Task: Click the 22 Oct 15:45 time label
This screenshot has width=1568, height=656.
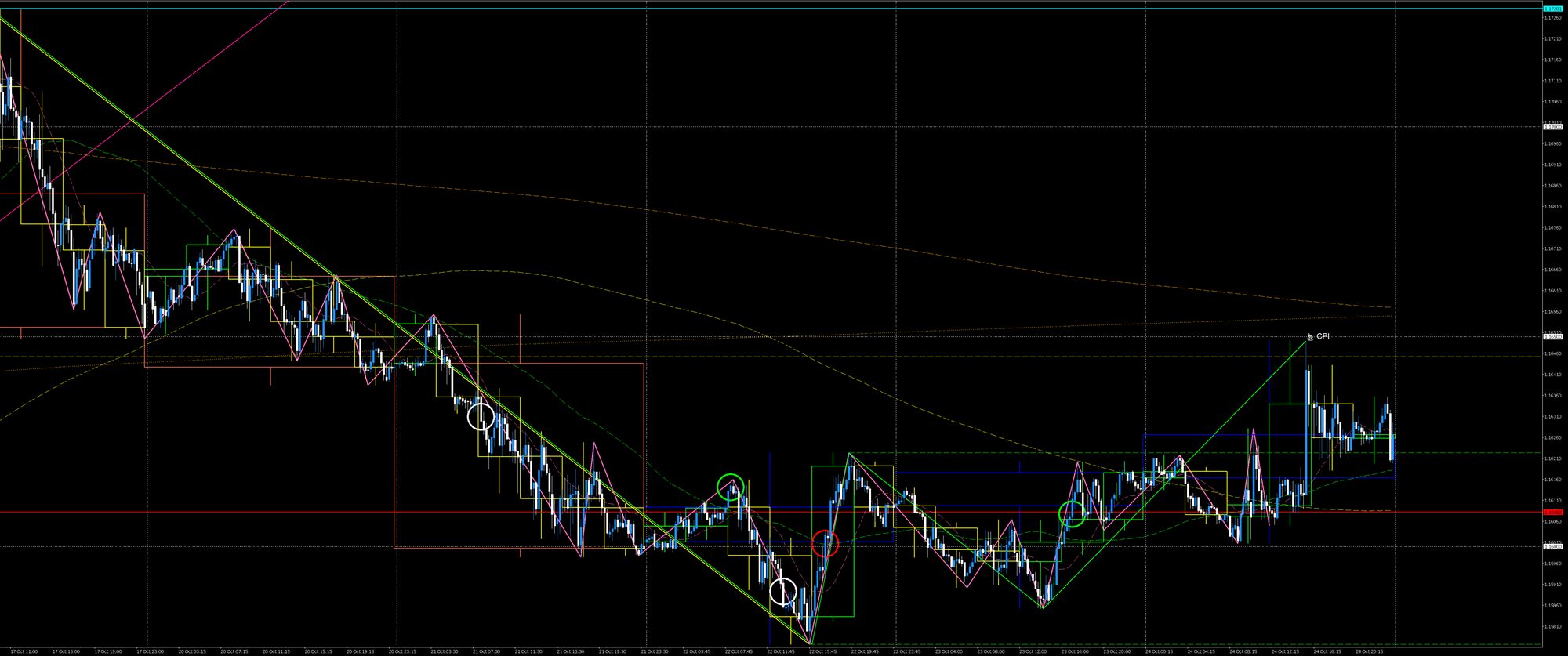Action: pyautogui.click(x=822, y=651)
